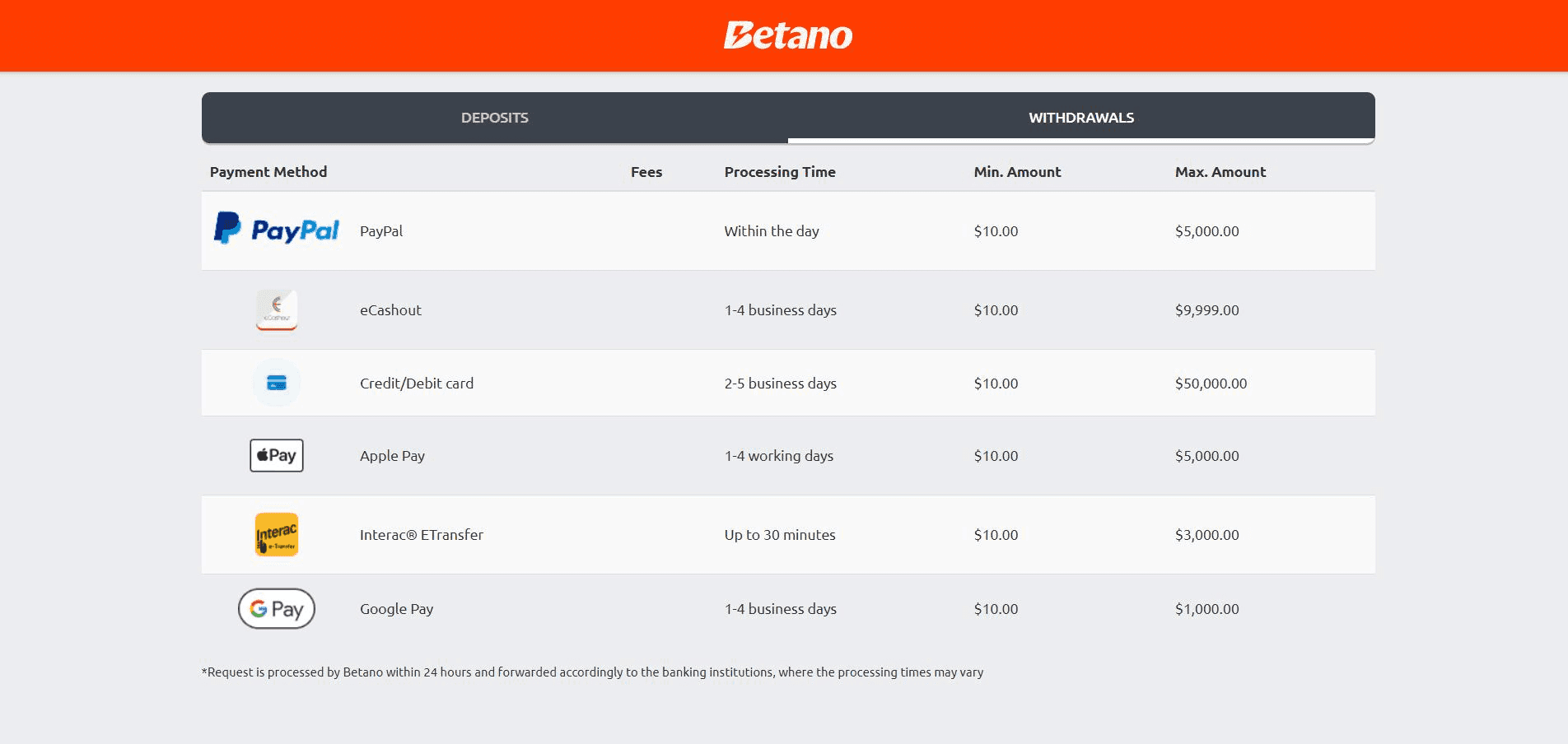Select the Interac® ETransfer method name
The image size is (1568, 744).
click(x=422, y=535)
